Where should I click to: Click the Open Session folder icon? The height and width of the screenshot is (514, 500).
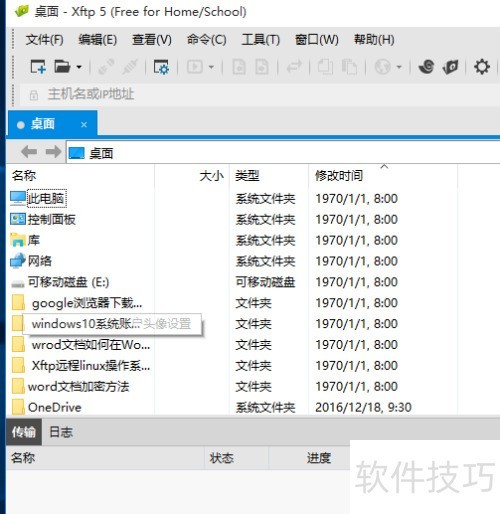coord(62,67)
